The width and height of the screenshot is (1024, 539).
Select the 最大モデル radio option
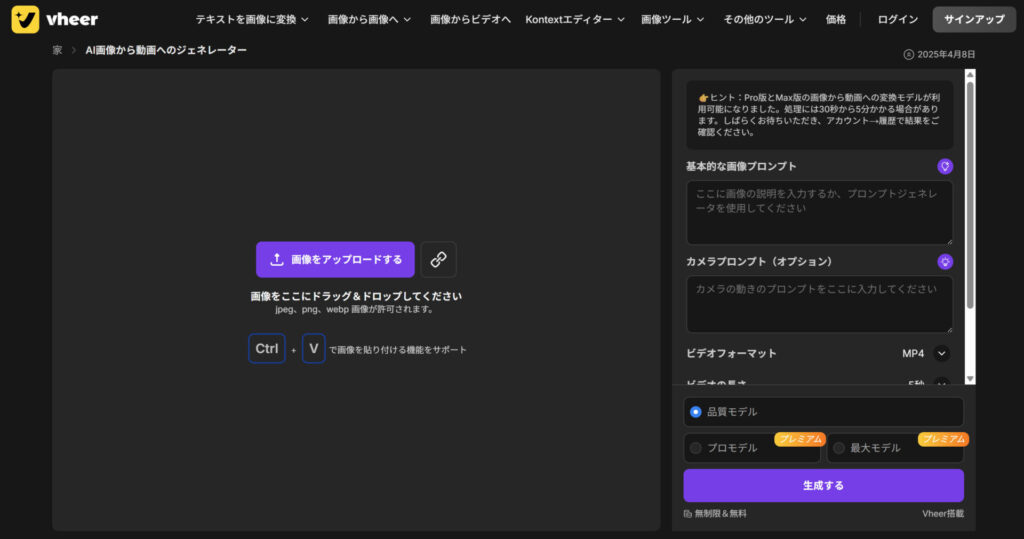pos(839,448)
